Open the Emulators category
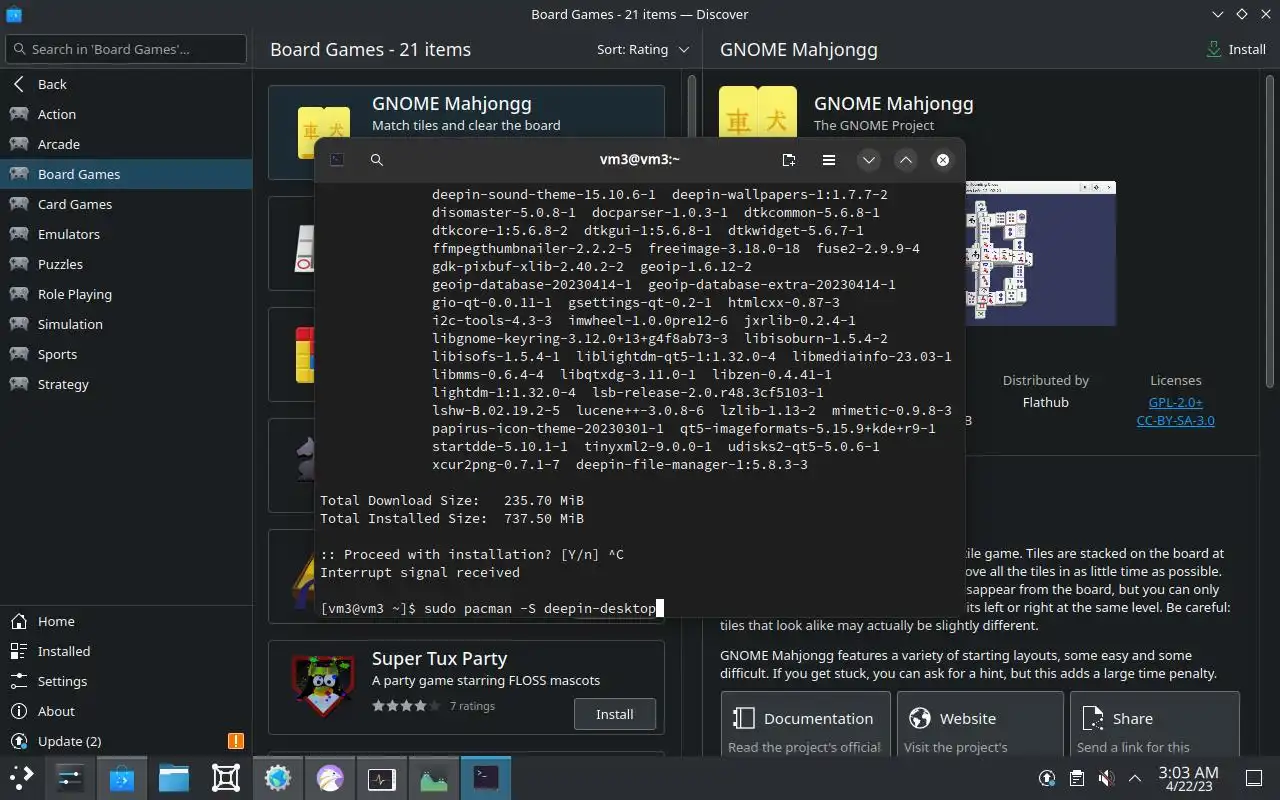Viewport: 1280px width, 800px height. coord(126,234)
